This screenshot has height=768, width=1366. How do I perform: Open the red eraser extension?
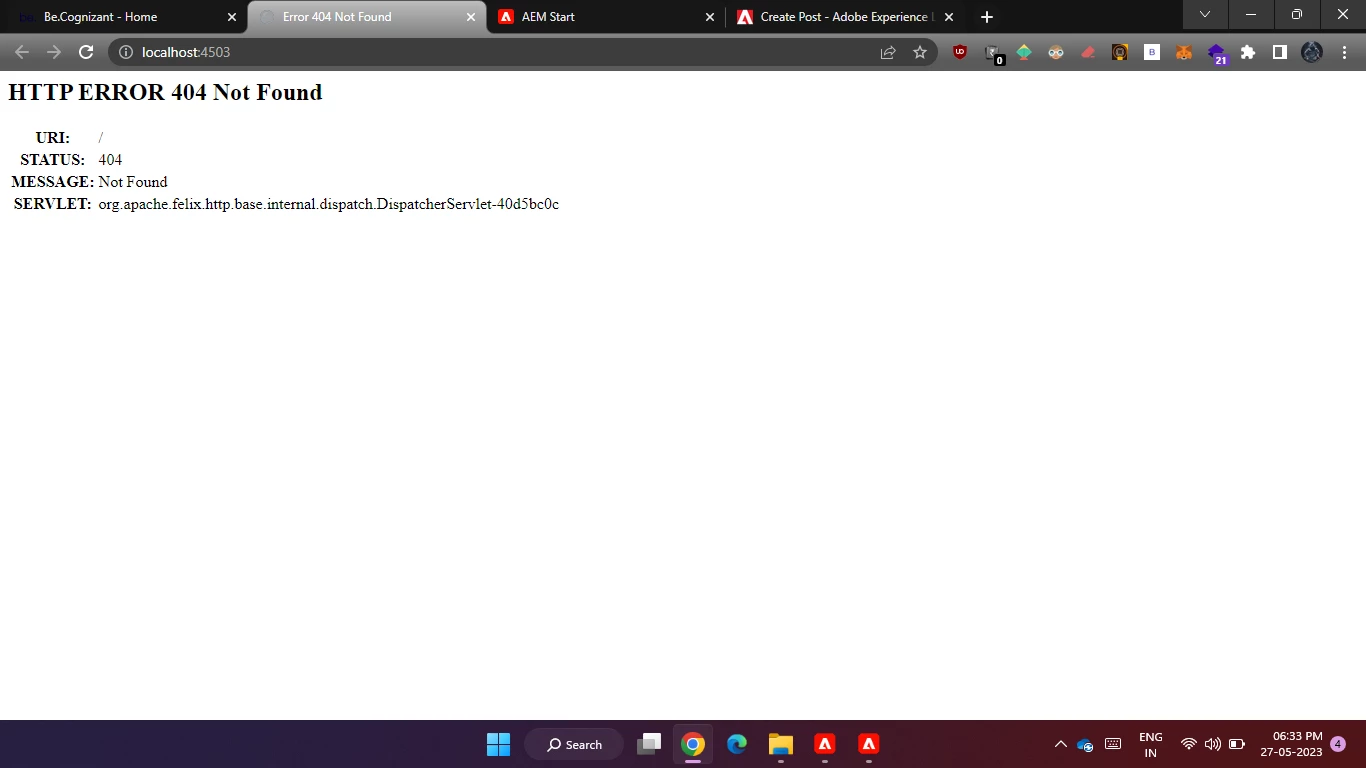coord(1088,52)
